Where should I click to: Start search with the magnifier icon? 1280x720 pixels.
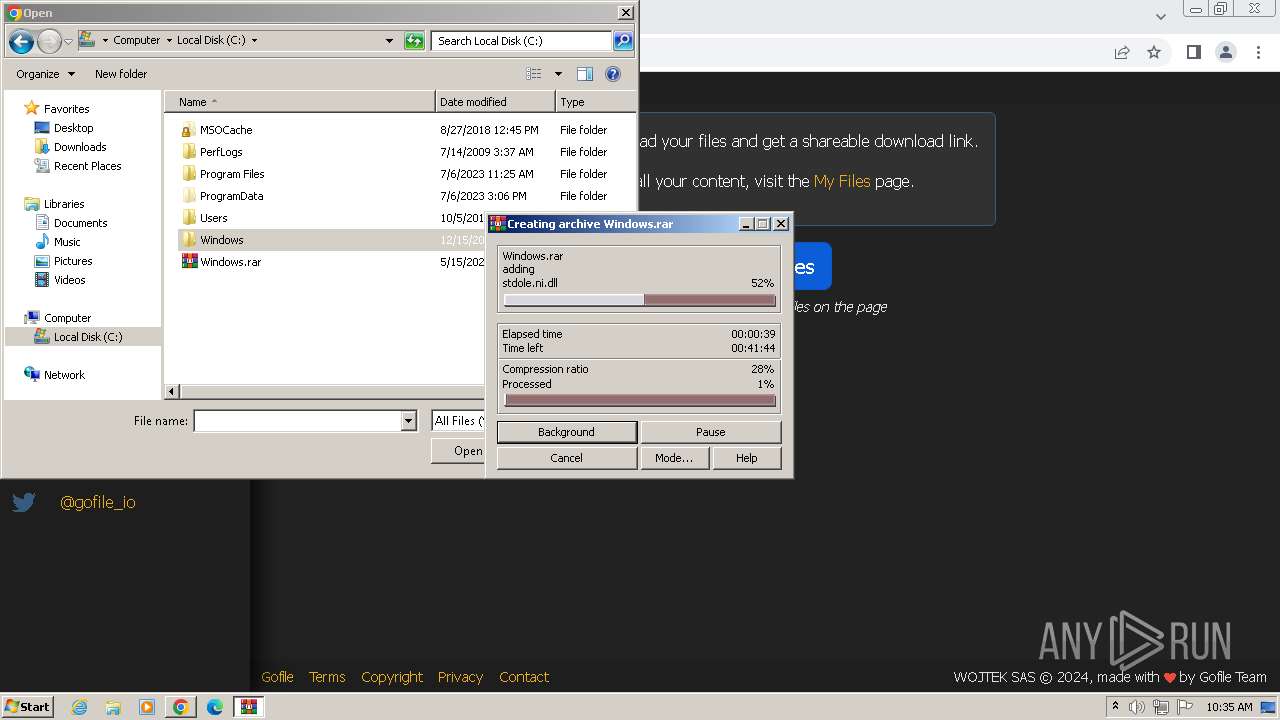(x=623, y=41)
